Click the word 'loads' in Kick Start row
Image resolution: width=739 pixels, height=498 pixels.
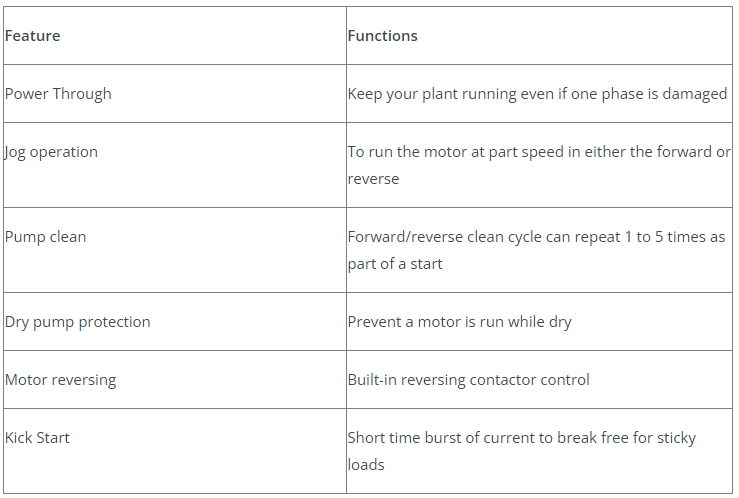point(366,465)
